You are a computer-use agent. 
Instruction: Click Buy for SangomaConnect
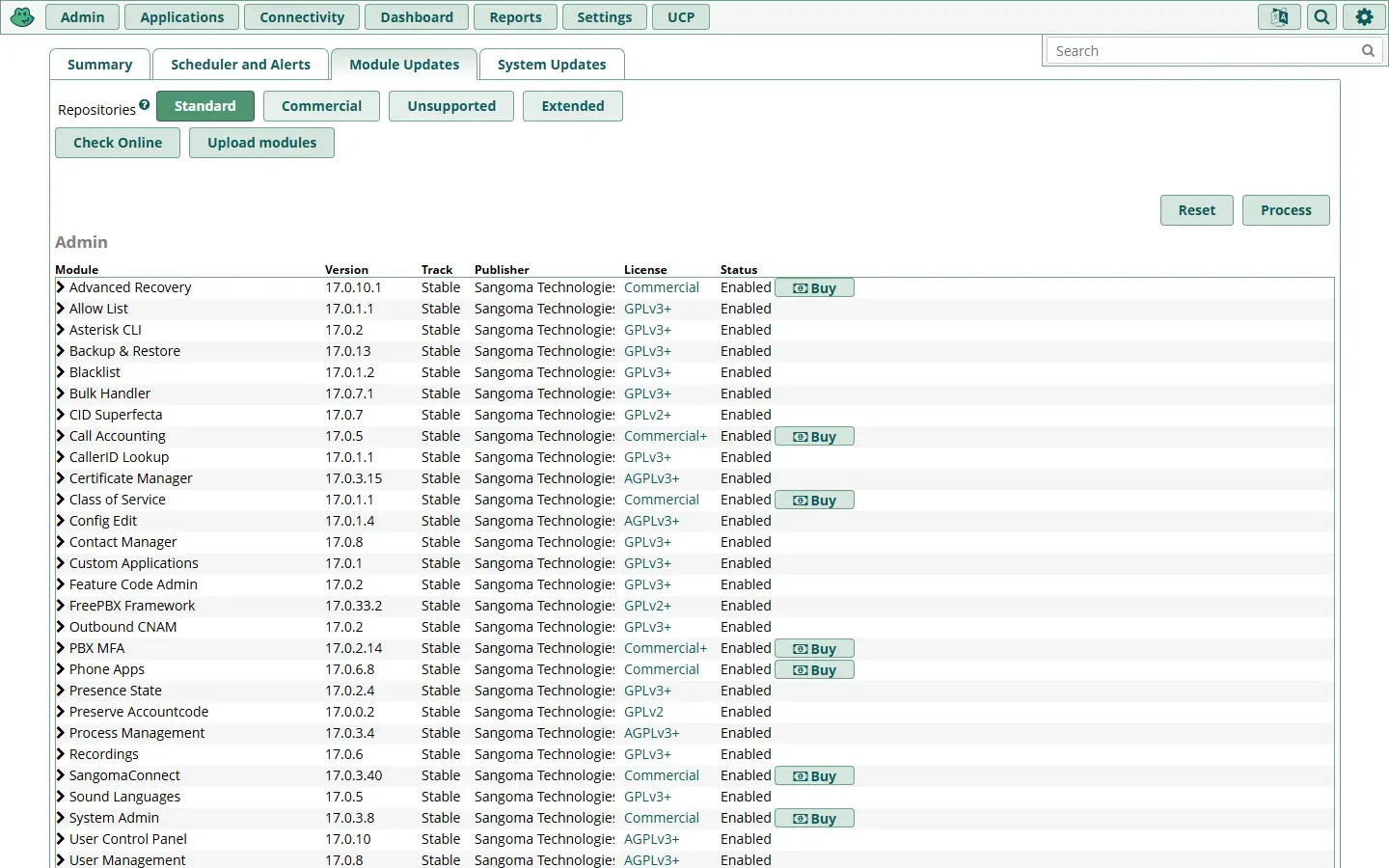[x=814, y=776]
